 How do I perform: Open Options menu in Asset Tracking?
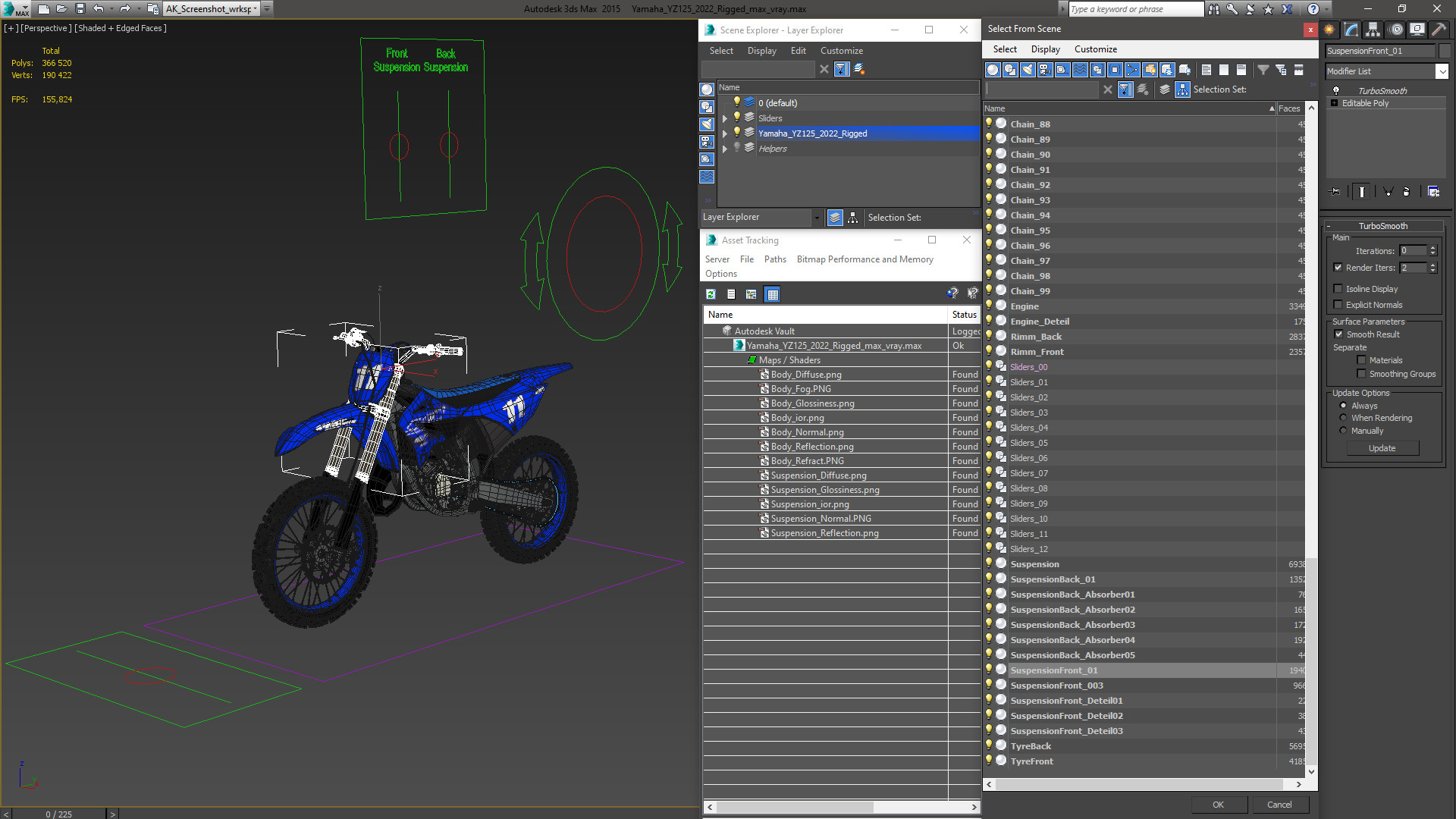click(x=720, y=274)
